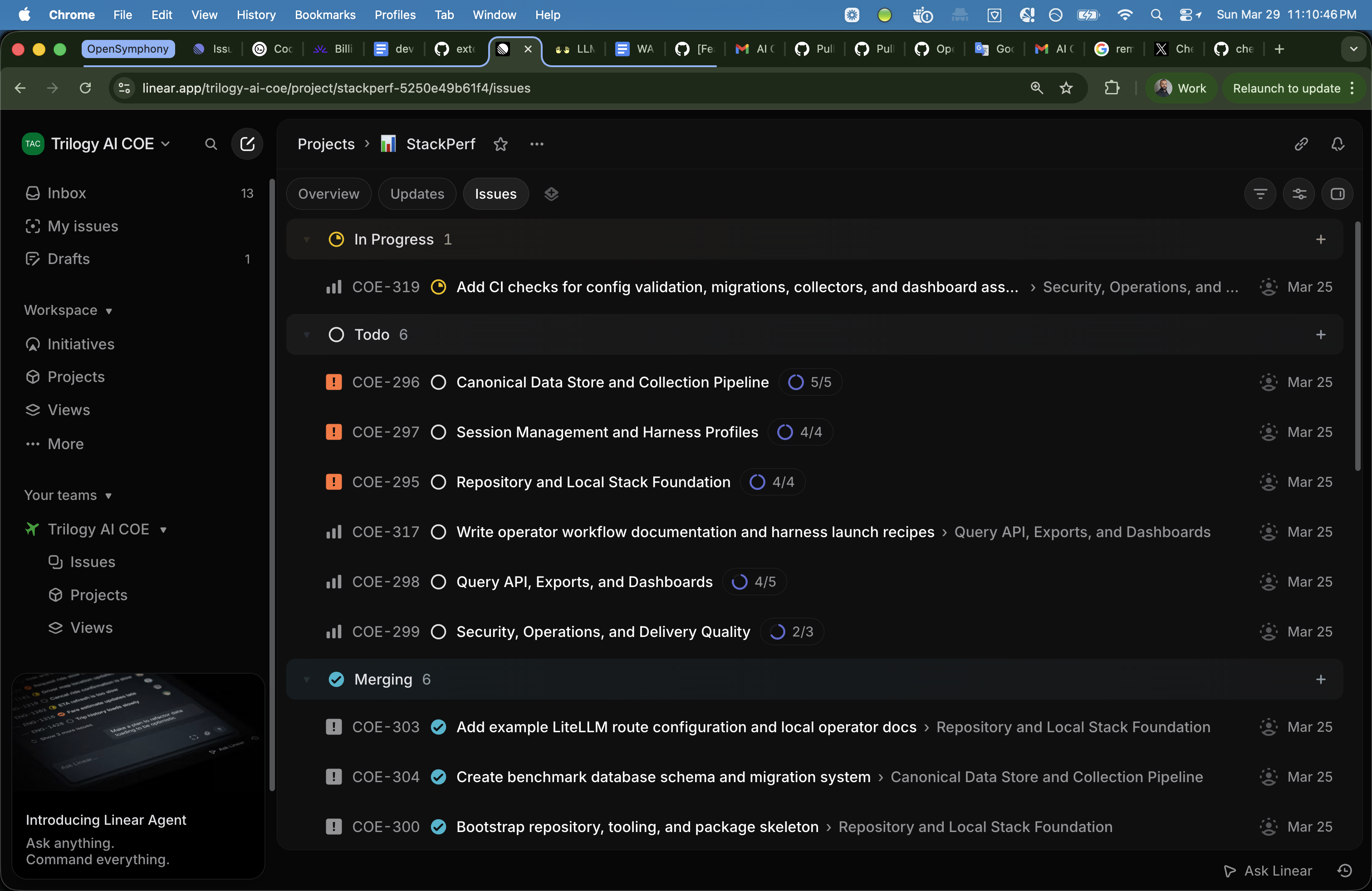1372x891 pixels.
Task: Open the filter icon for issues
Action: pos(1260,194)
